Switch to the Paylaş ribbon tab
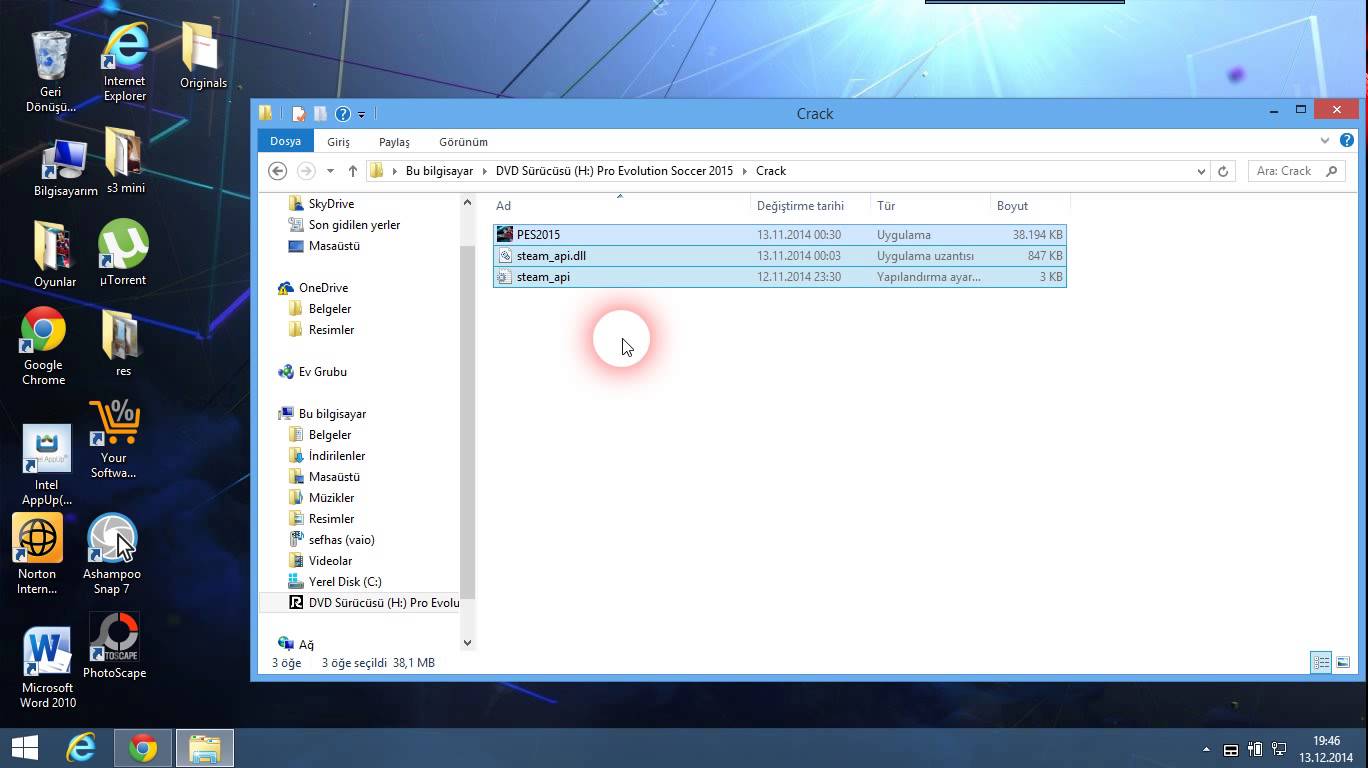Image resolution: width=1368 pixels, height=768 pixels. (x=394, y=142)
